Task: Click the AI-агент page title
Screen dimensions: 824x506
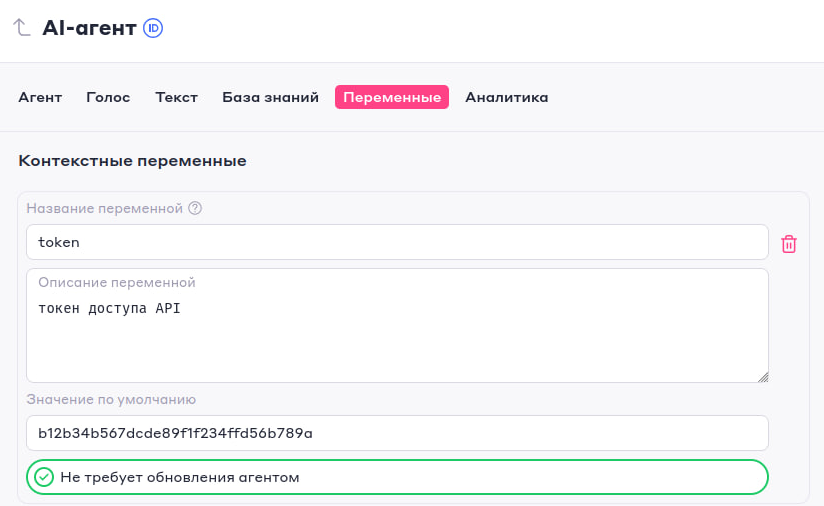Action: (89, 28)
